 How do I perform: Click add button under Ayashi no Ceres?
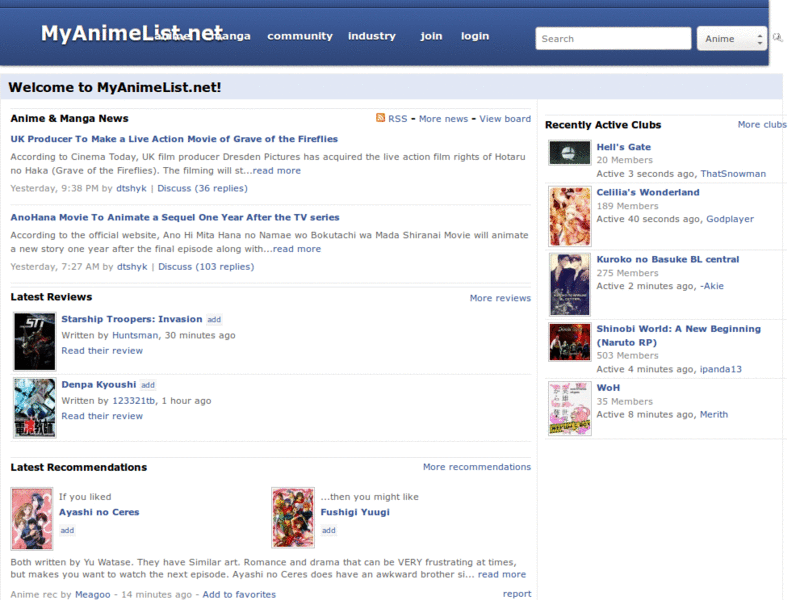click(x=67, y=530)
